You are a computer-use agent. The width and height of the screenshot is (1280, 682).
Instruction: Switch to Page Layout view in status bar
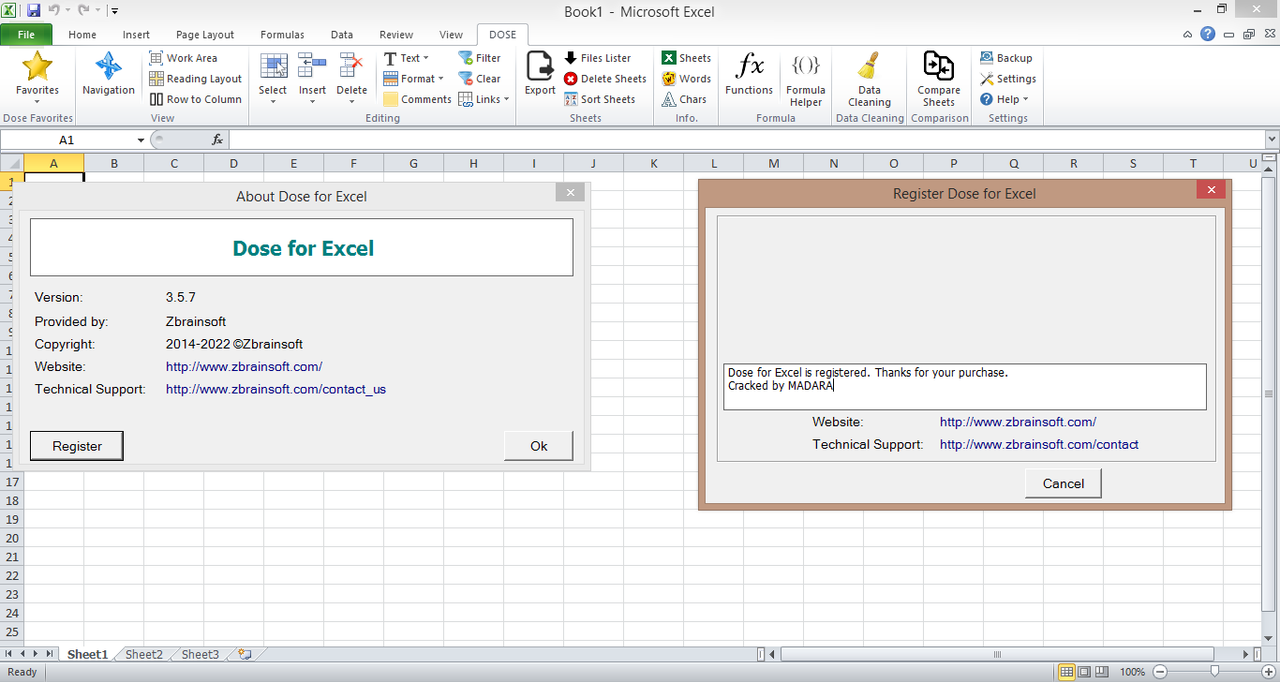point(1086,672)
